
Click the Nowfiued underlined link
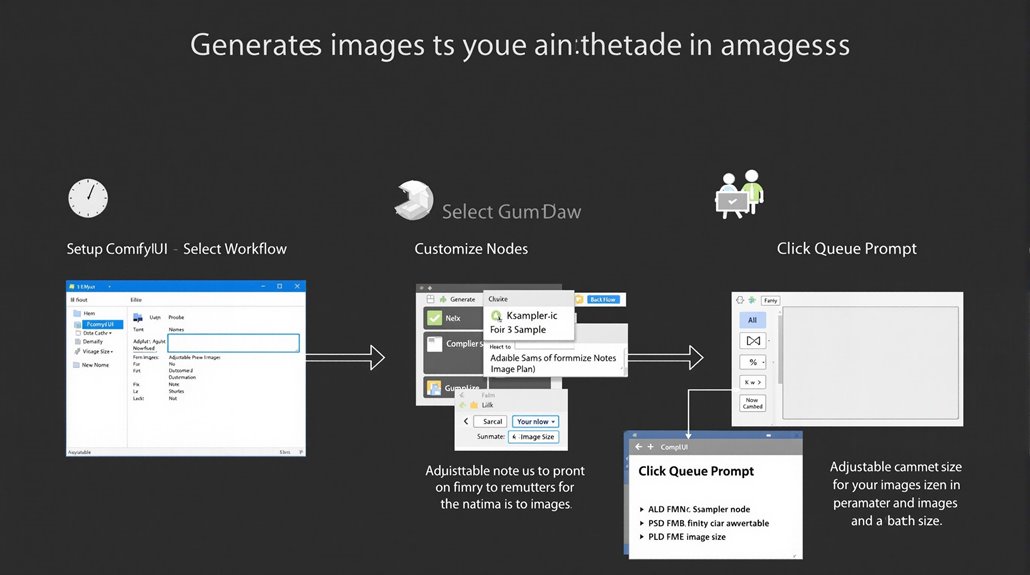click(x=144, y=348)
